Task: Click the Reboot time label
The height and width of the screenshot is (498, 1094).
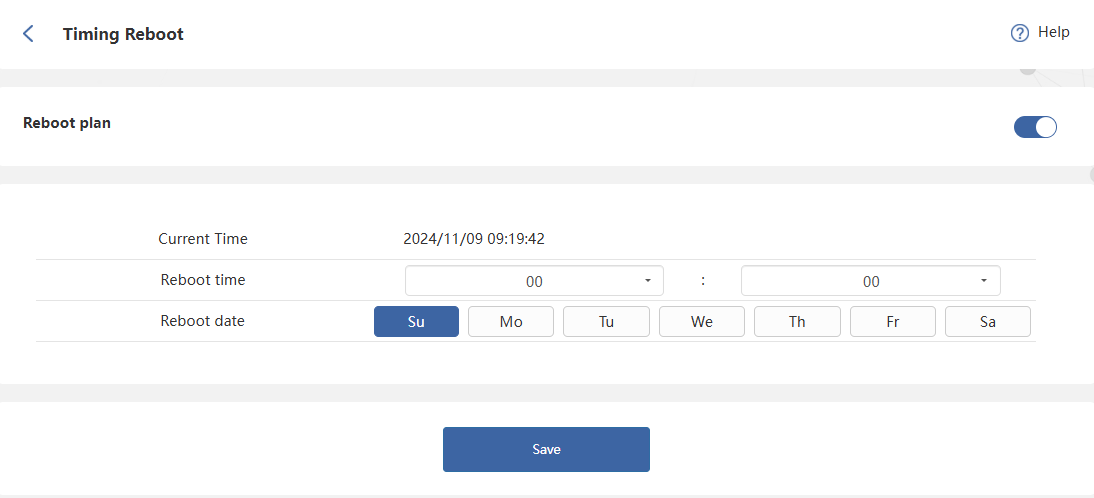Action: coord(203,280)
